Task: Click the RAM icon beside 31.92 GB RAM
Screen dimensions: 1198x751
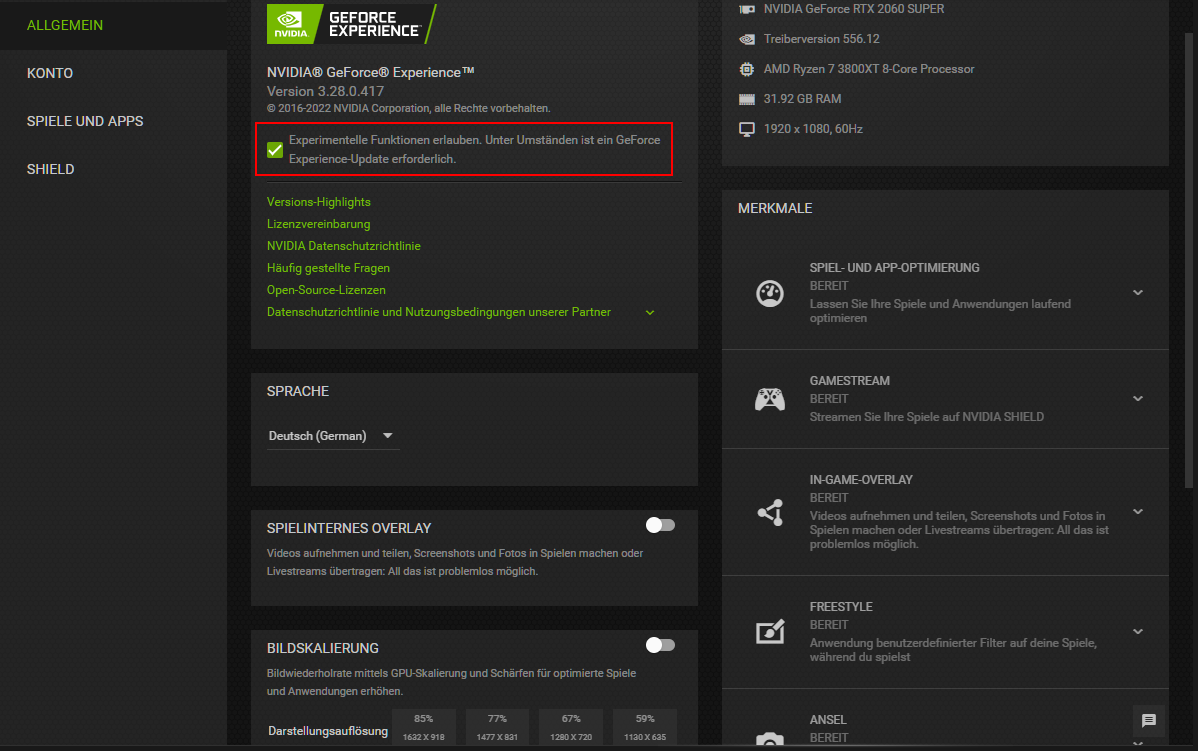Action: click(x=746, y=99)
